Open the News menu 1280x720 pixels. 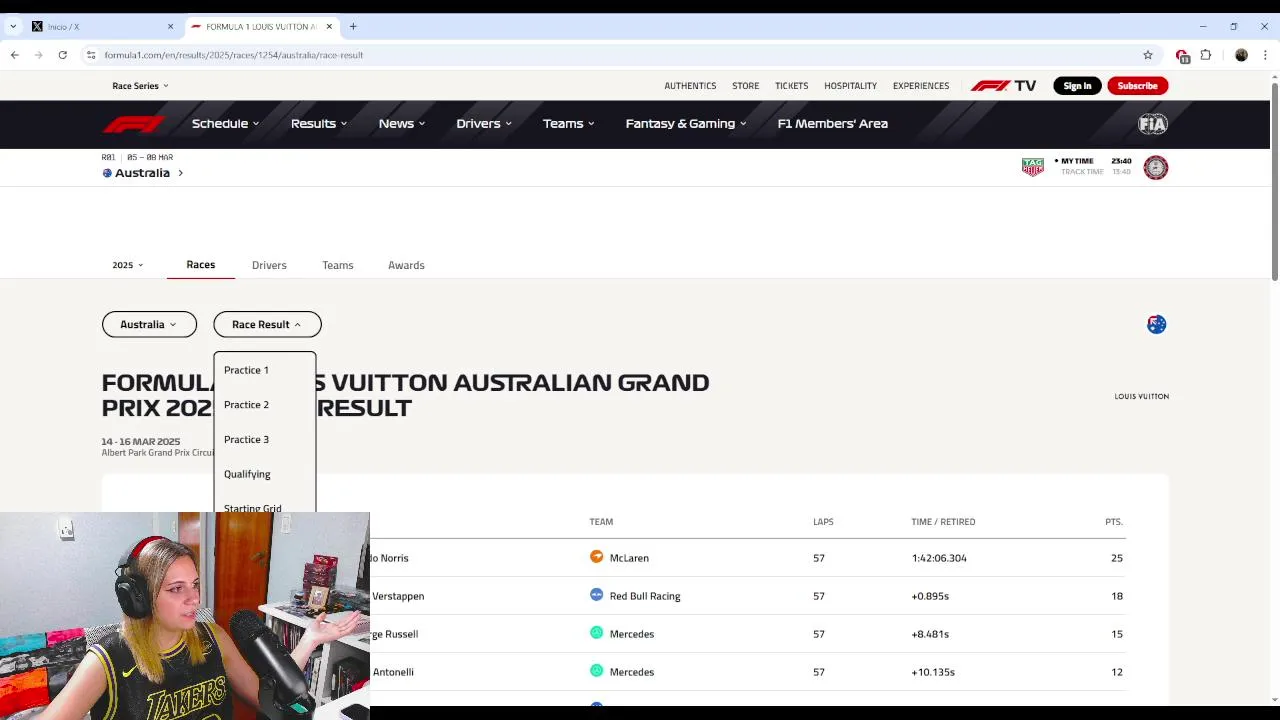click(402, 124)
